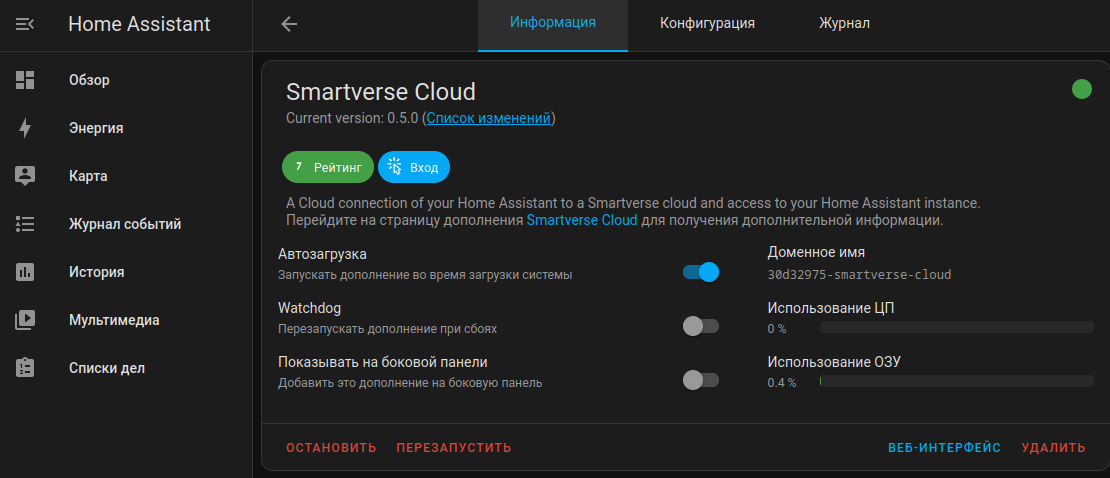Switch to the Журнал tab
The image size is (1110, 478).
click(844, 24)
